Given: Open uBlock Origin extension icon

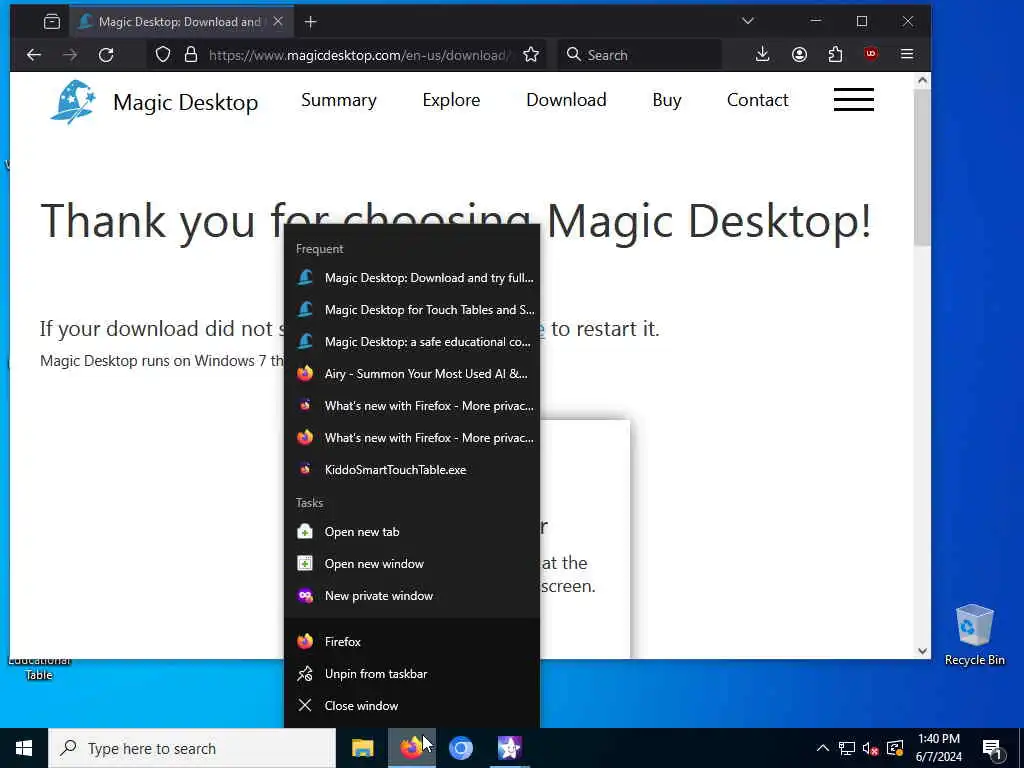Looking at the screenshot, I should click(871, 54).
